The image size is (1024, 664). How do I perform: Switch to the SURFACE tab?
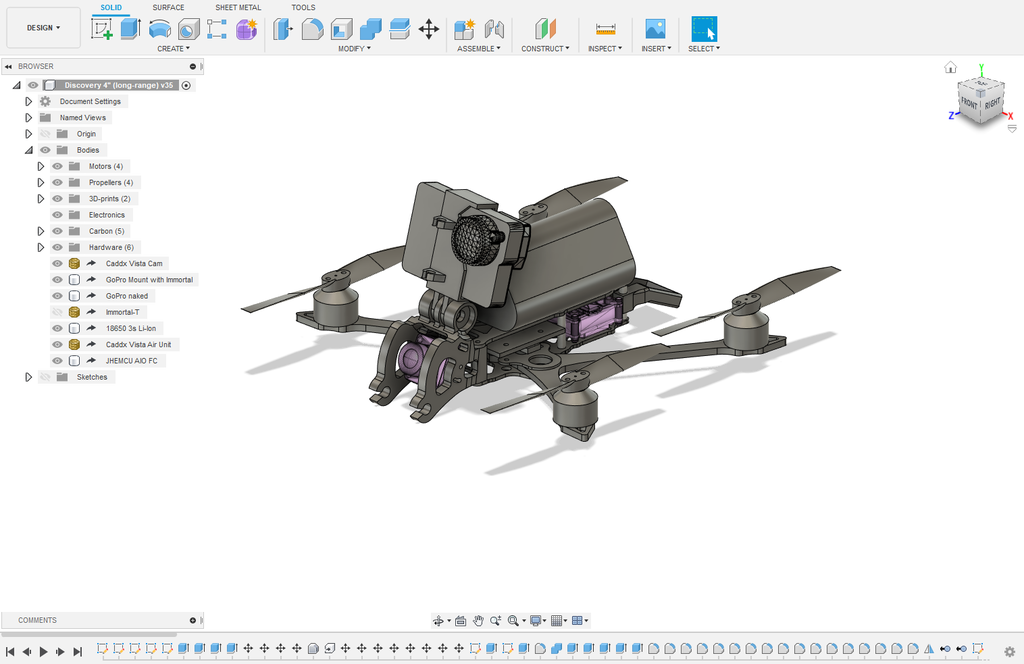[x=168, y=8]
